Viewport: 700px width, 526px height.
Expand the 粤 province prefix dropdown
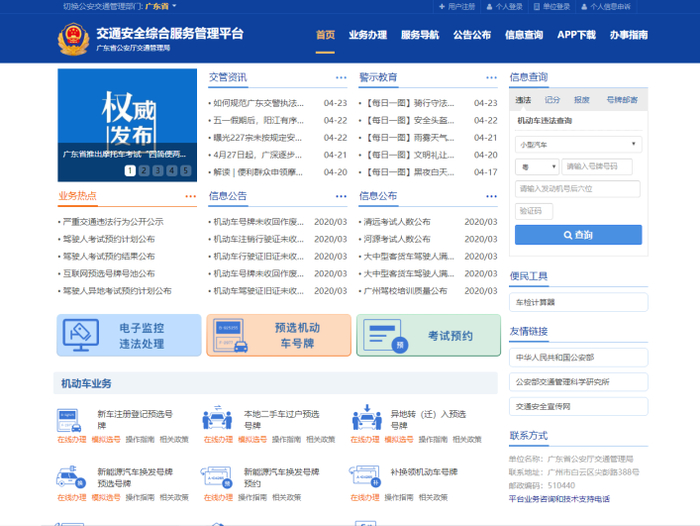[535, 167]
